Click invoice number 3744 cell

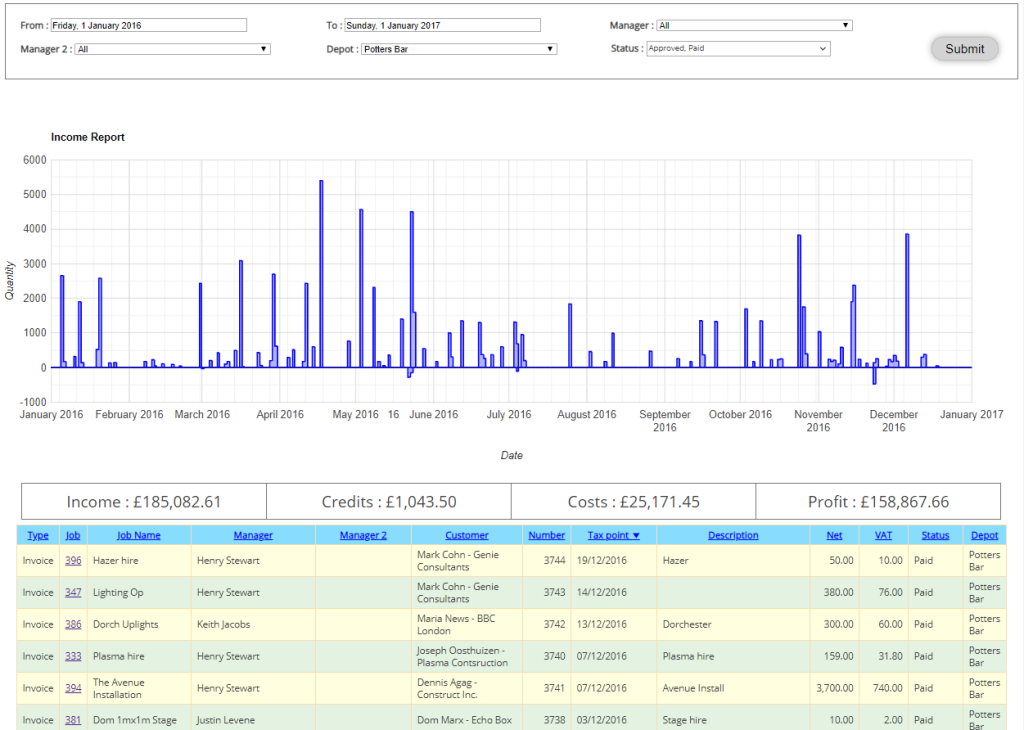point(547,560)
